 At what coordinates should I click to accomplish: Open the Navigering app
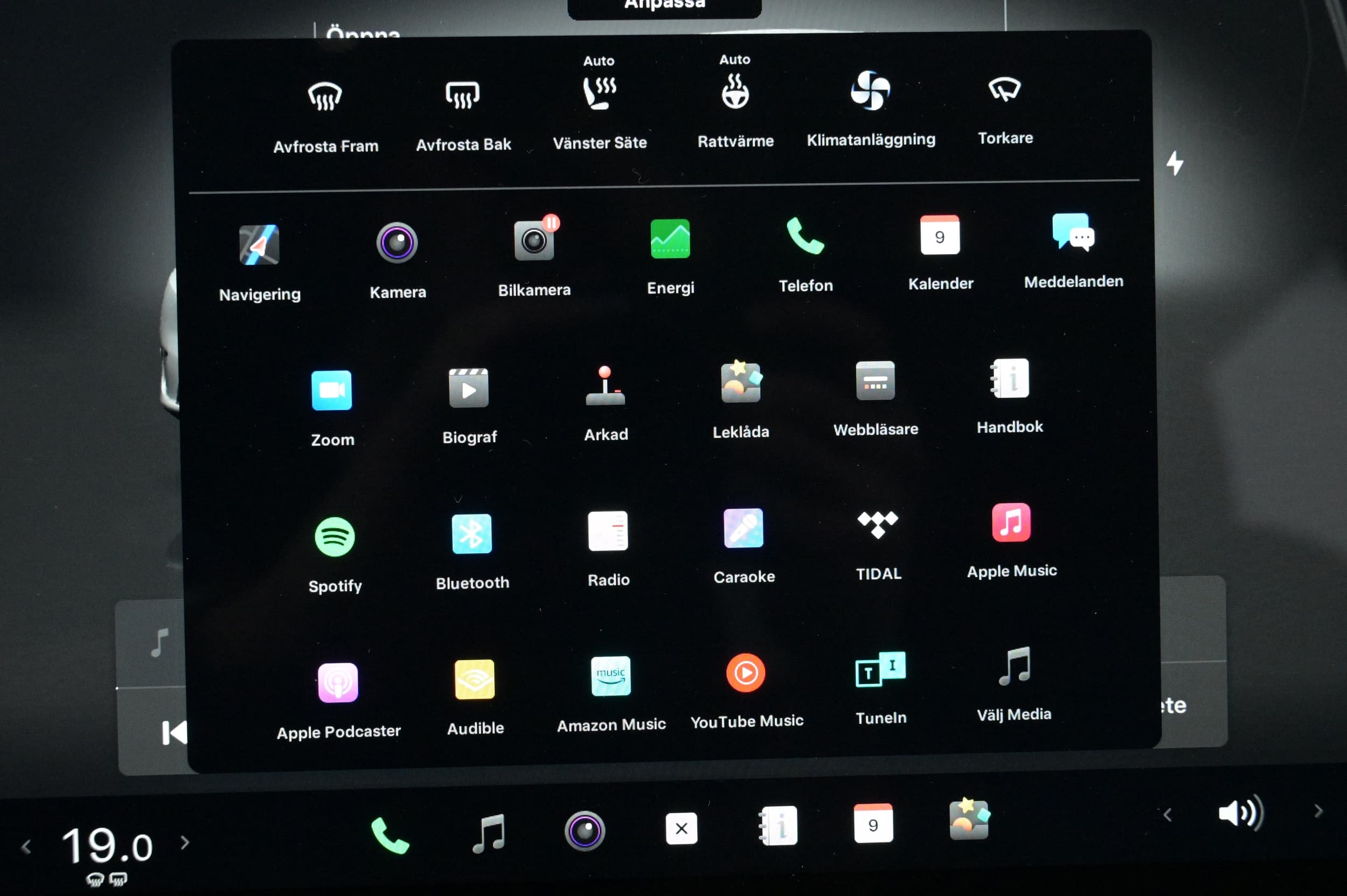coord(259,245)
